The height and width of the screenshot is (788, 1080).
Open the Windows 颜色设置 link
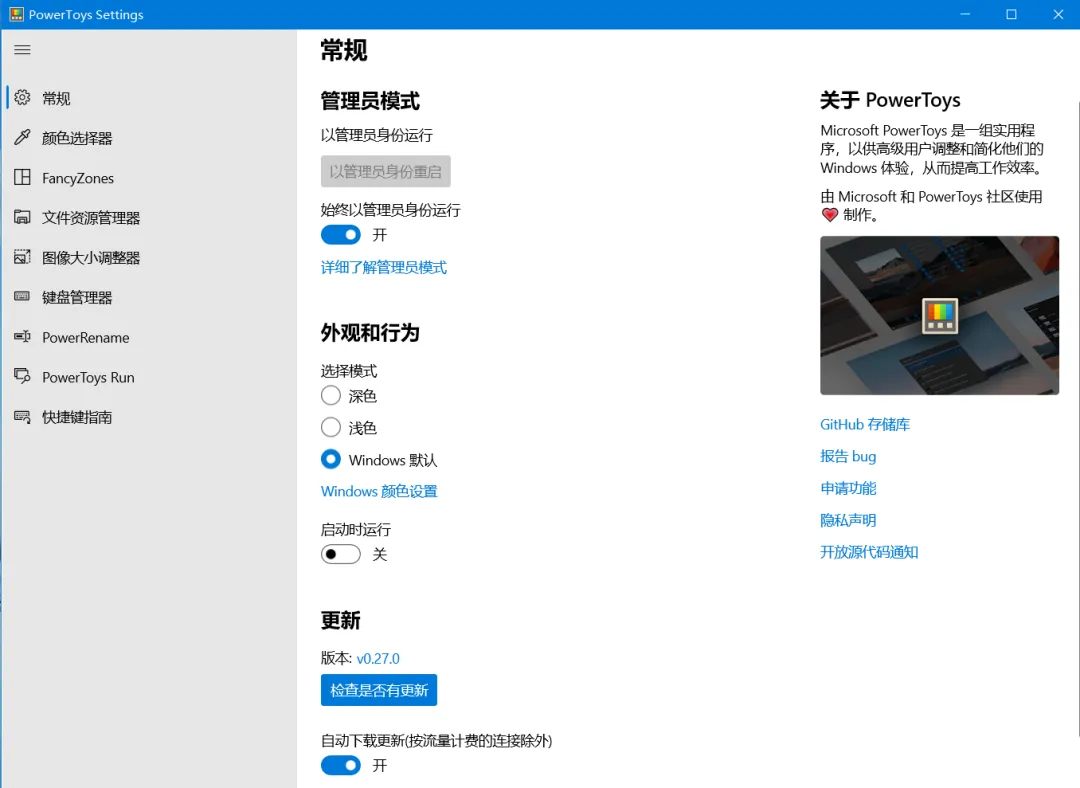point(379,491)
